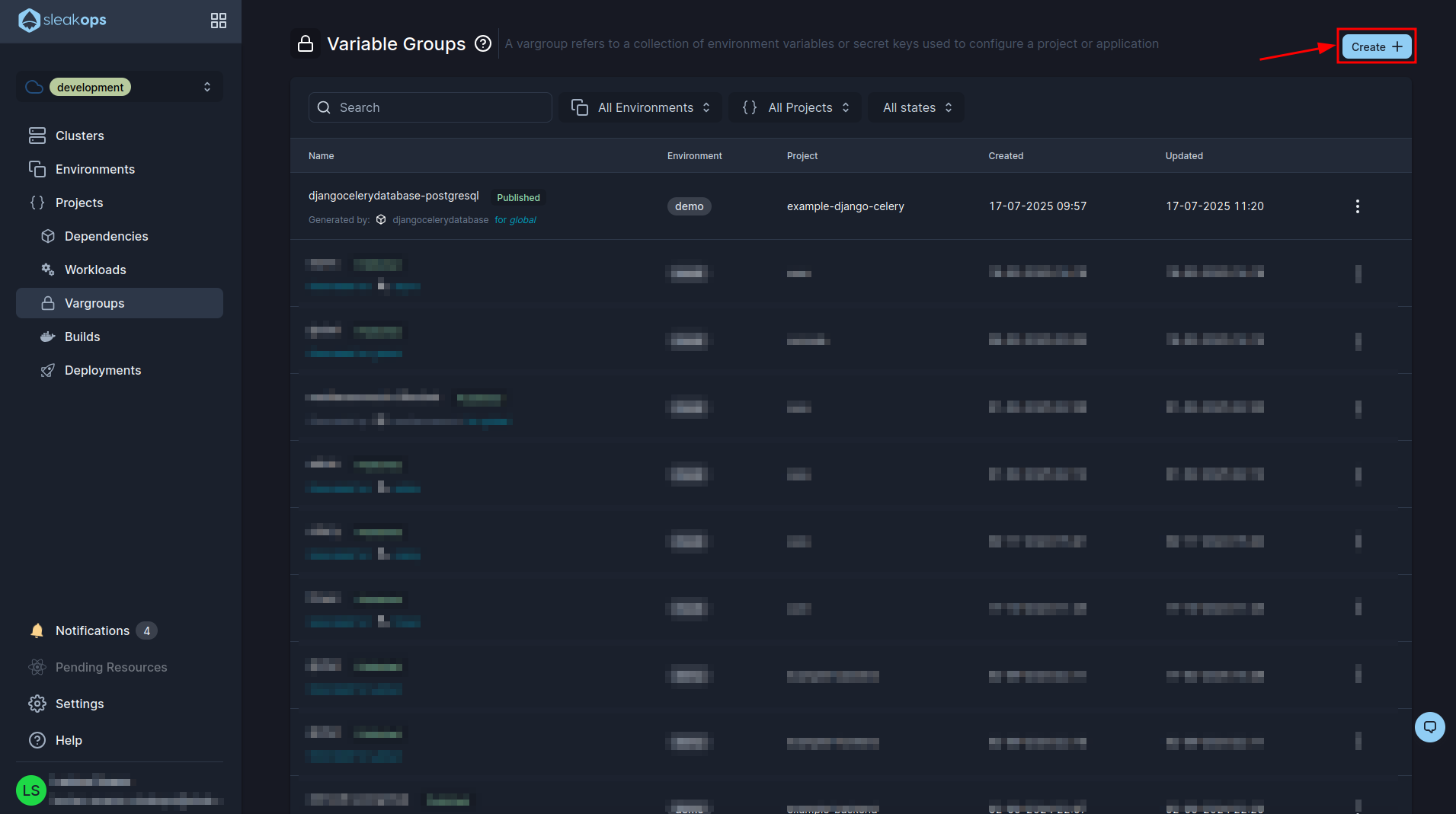This screenshot has width=1456, height=814.
Task: Click the Create button
Action: [1376, 46]
